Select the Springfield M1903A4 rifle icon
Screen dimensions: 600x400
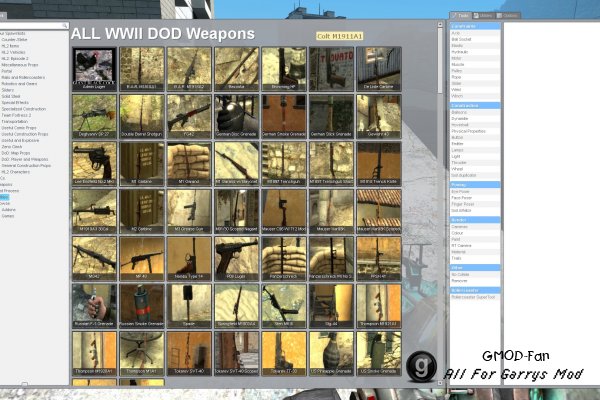click(x=236, y=306)
